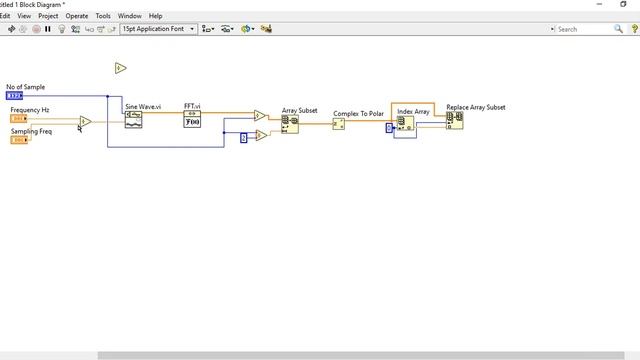This screenshot has height=360, width=640.
Task: Click the horizontal scrollbar thumb
Action: pos(361,356)
